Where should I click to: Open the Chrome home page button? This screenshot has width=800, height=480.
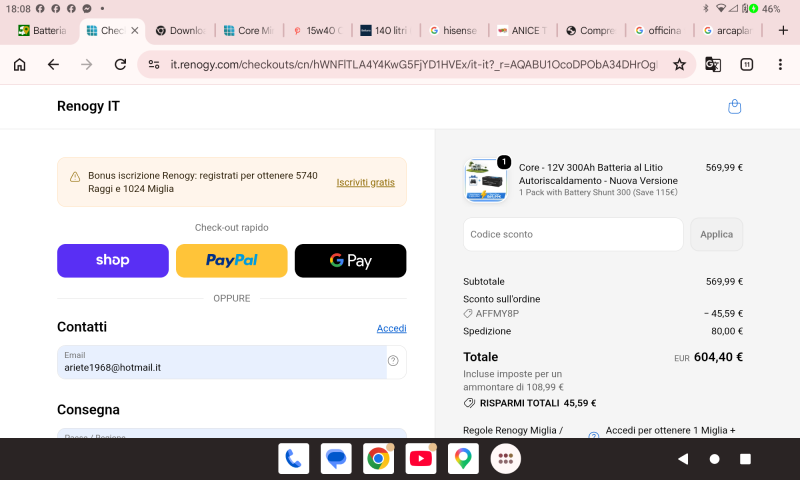point(19,64)
